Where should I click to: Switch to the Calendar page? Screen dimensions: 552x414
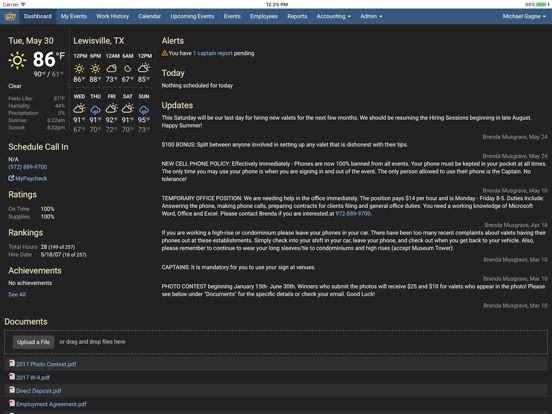click(x=149, y=16)
